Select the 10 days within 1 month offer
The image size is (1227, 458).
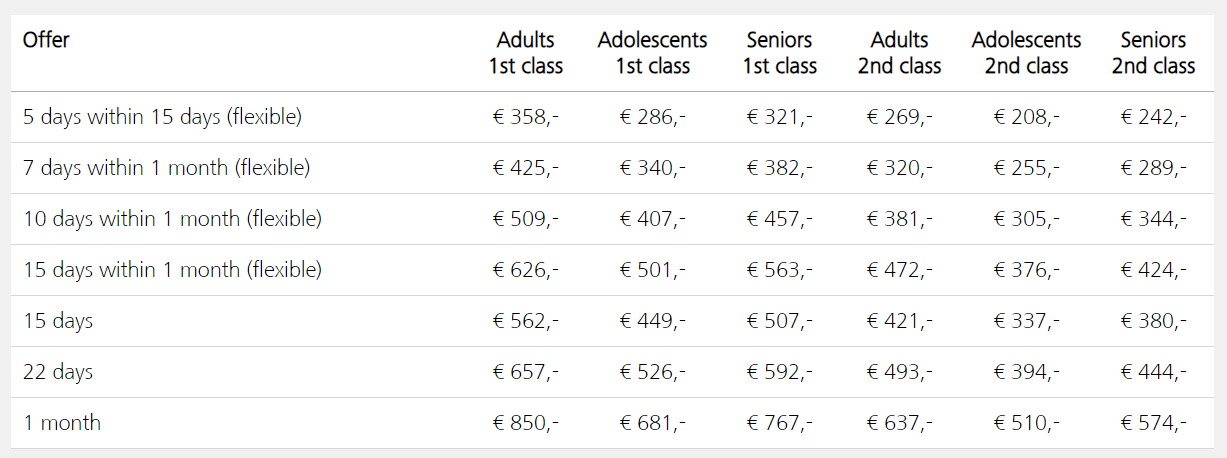(x=172, y=219)
